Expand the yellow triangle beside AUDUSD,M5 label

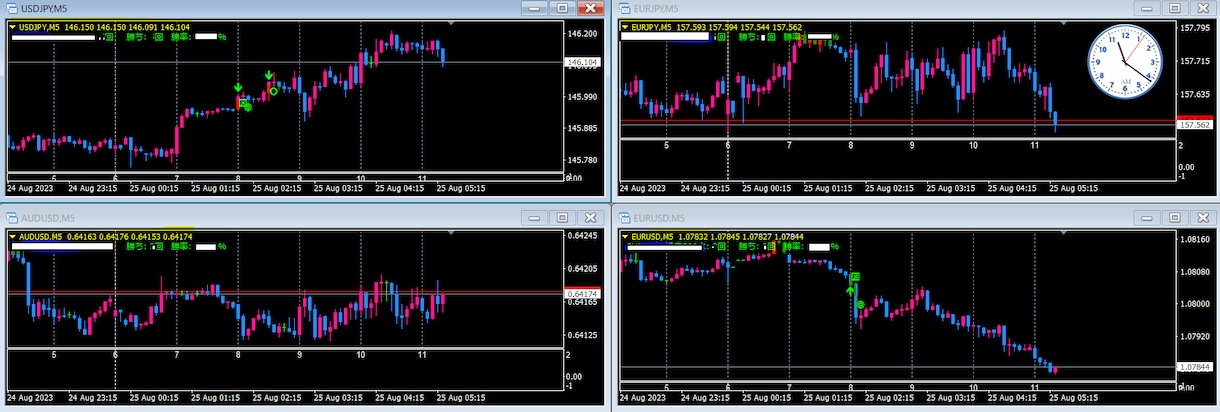pyautogui.click(x=14, y=237)
